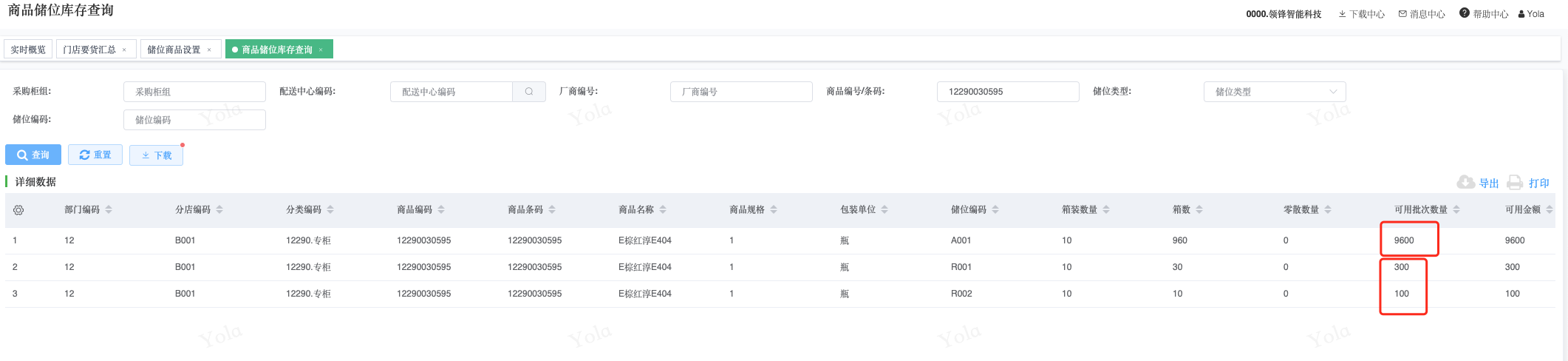Close the 储位商品设置 tab
Viewport: 1568px width, 361px height.
point(209,50)
